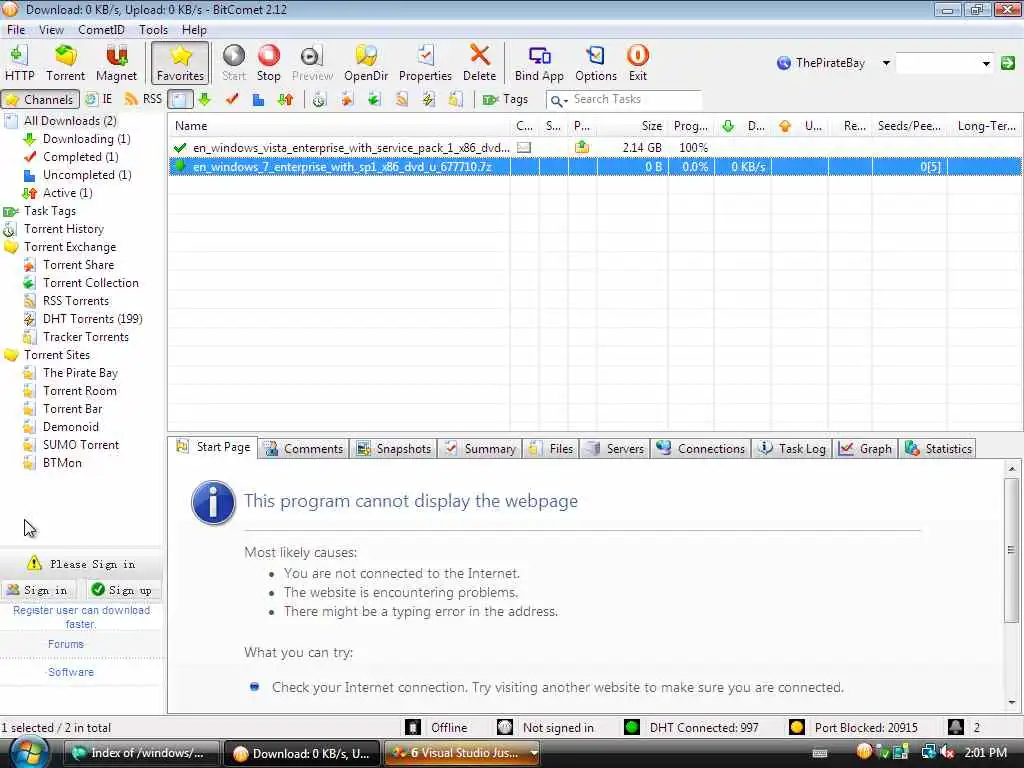Open the Tools menu
1024x768 pixels.
[x=153, y=29]
